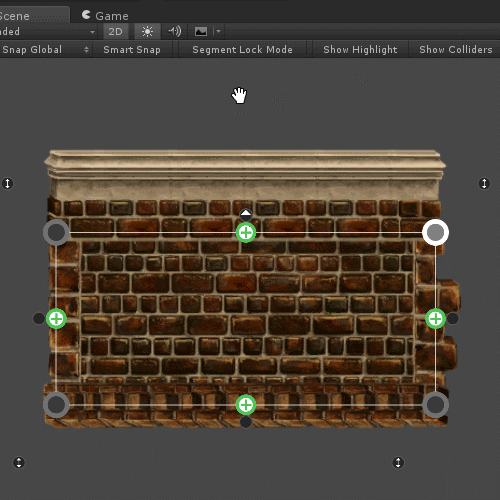Add a point on the top edge

pyautogui.click(x=246, y=232)
